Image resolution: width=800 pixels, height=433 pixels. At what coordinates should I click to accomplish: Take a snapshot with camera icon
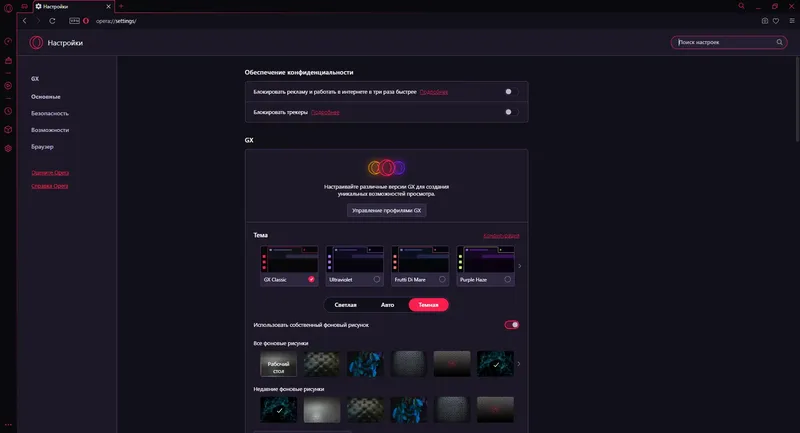point(764,21)
